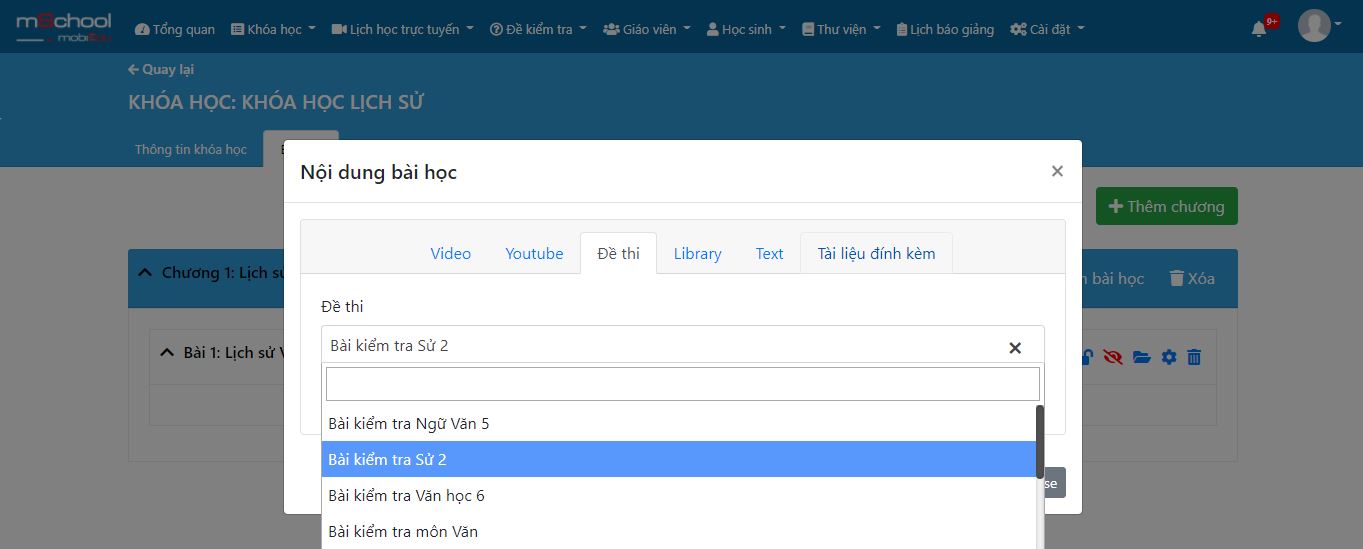1363x549 pixels.
Task: Open the Học sinh menu
Action: 746,29
